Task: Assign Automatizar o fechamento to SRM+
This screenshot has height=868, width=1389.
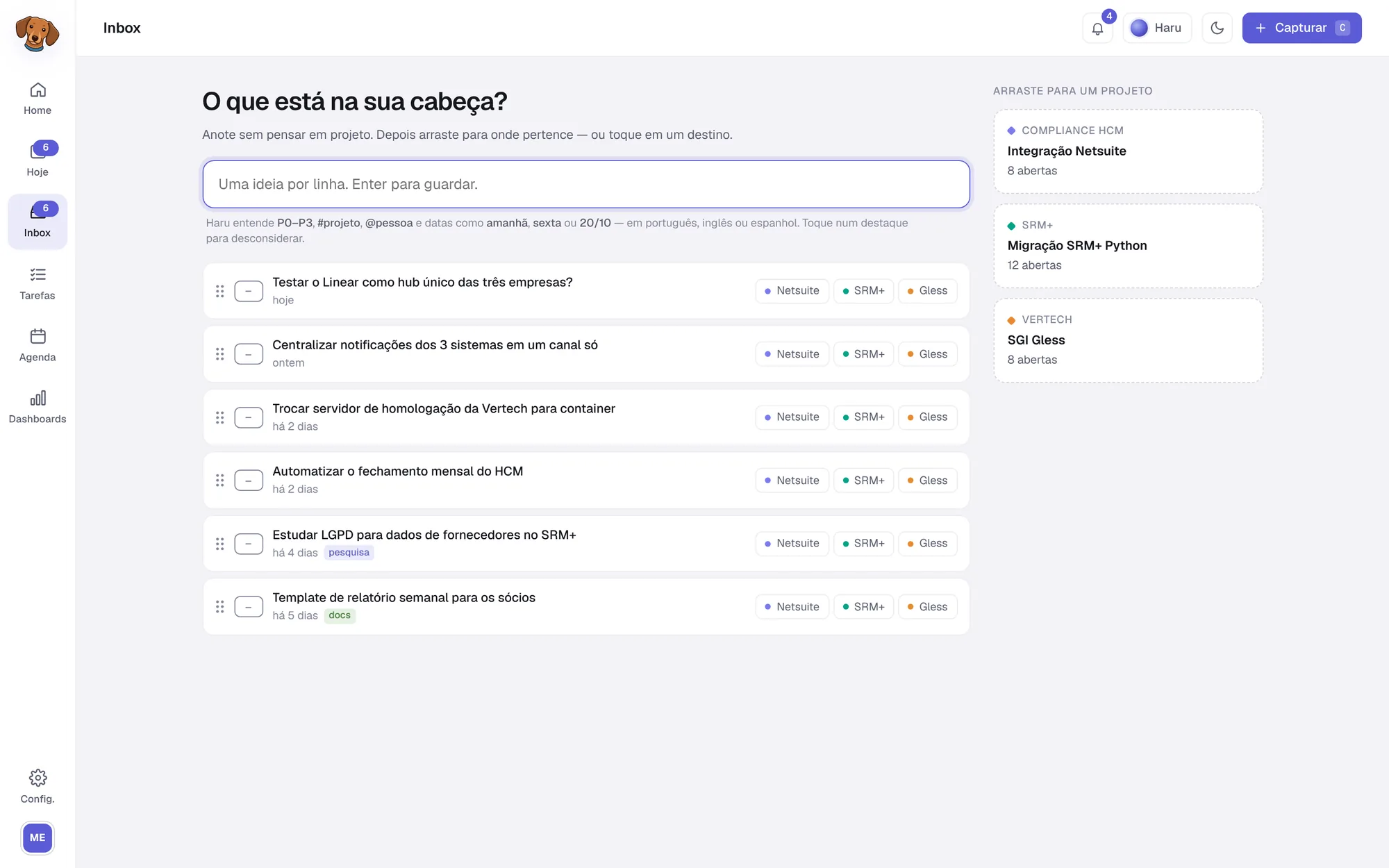Action: coord(863,481)
